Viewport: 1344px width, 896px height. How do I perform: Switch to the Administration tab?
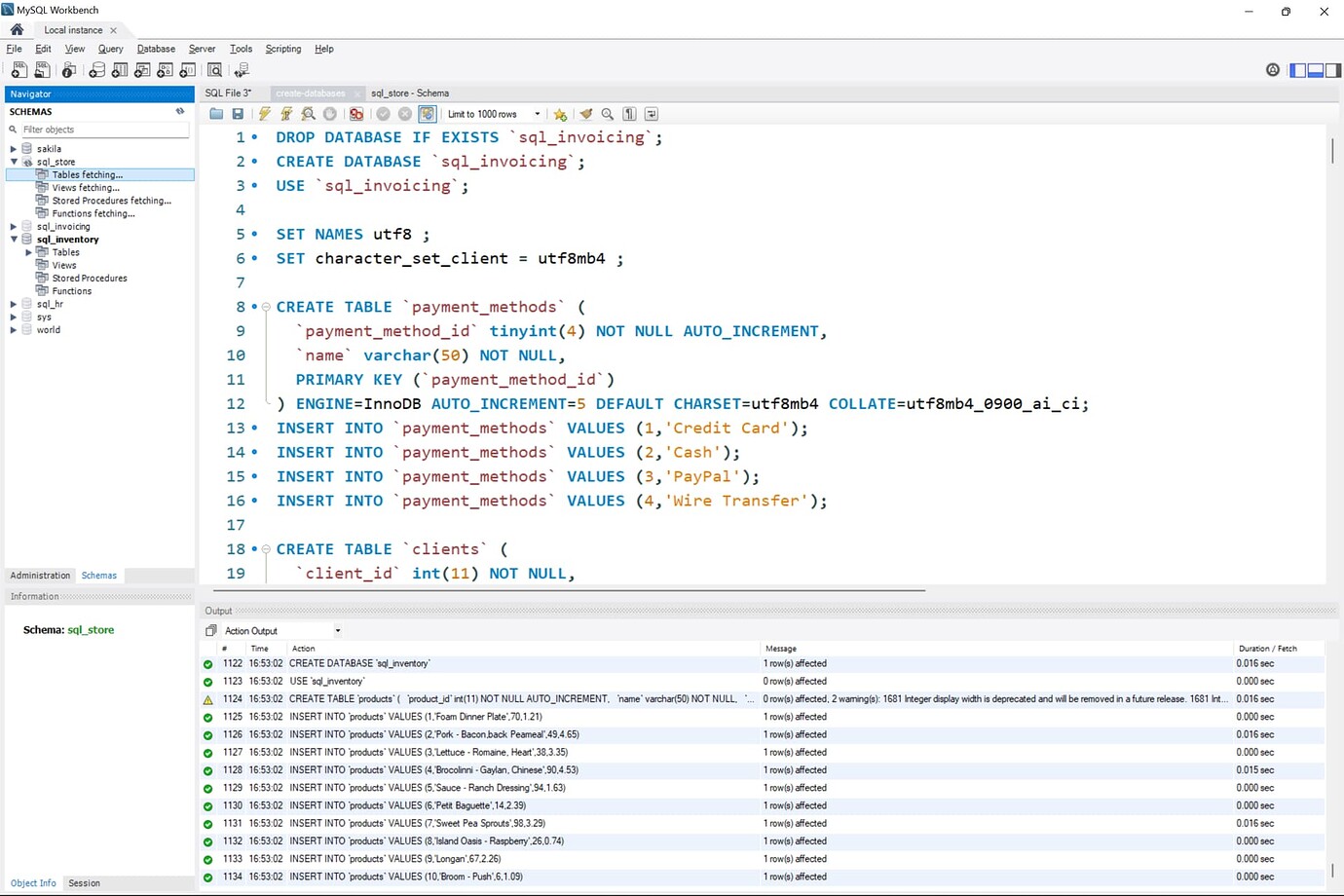(40, 576)
